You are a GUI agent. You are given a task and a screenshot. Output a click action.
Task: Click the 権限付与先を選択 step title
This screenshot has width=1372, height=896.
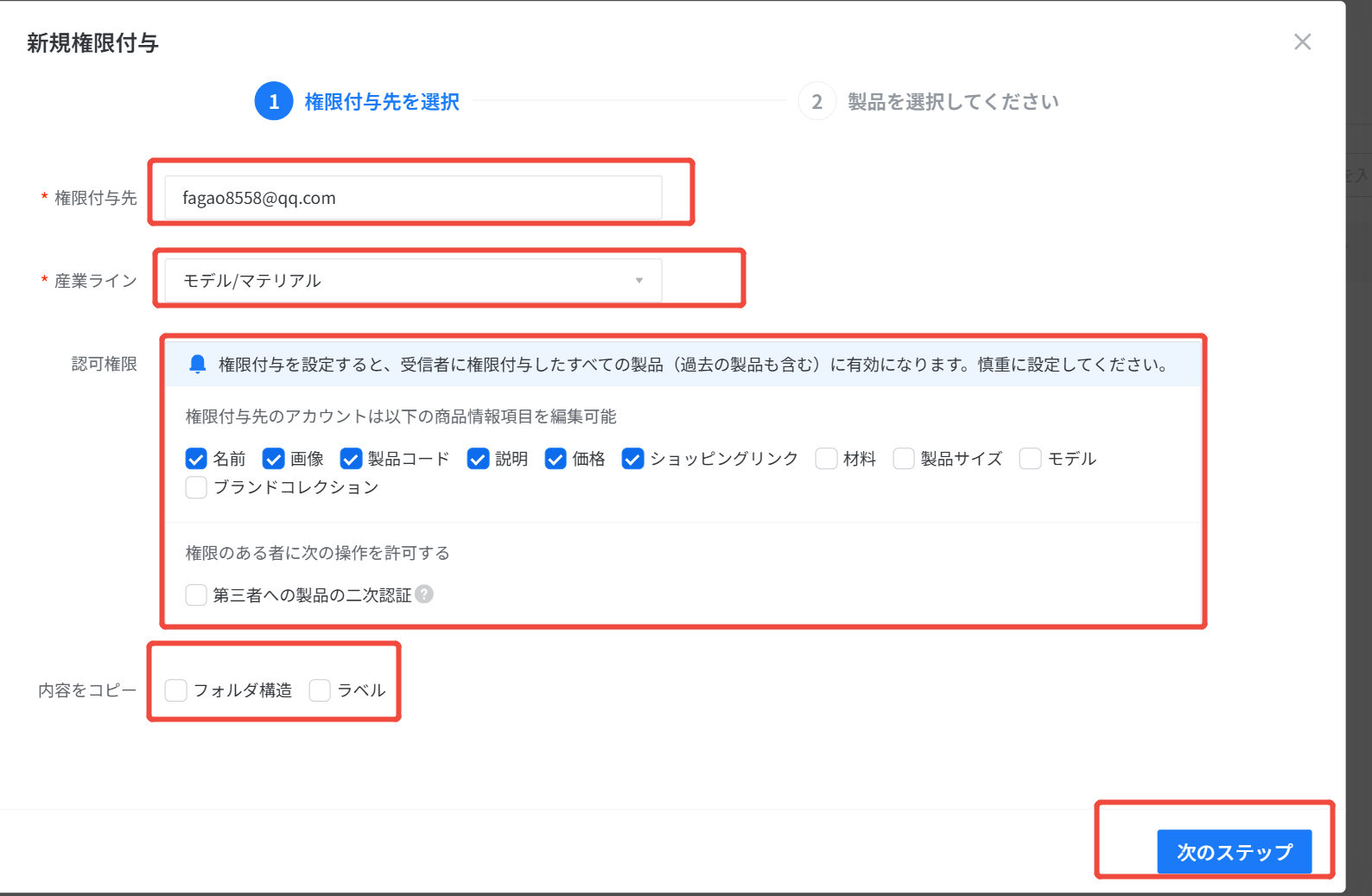click(x=382, y=102)
